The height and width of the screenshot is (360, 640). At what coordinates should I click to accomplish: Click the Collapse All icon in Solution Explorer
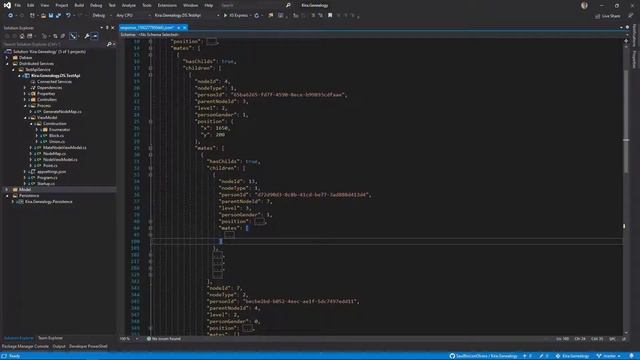[x=55, y=36]
